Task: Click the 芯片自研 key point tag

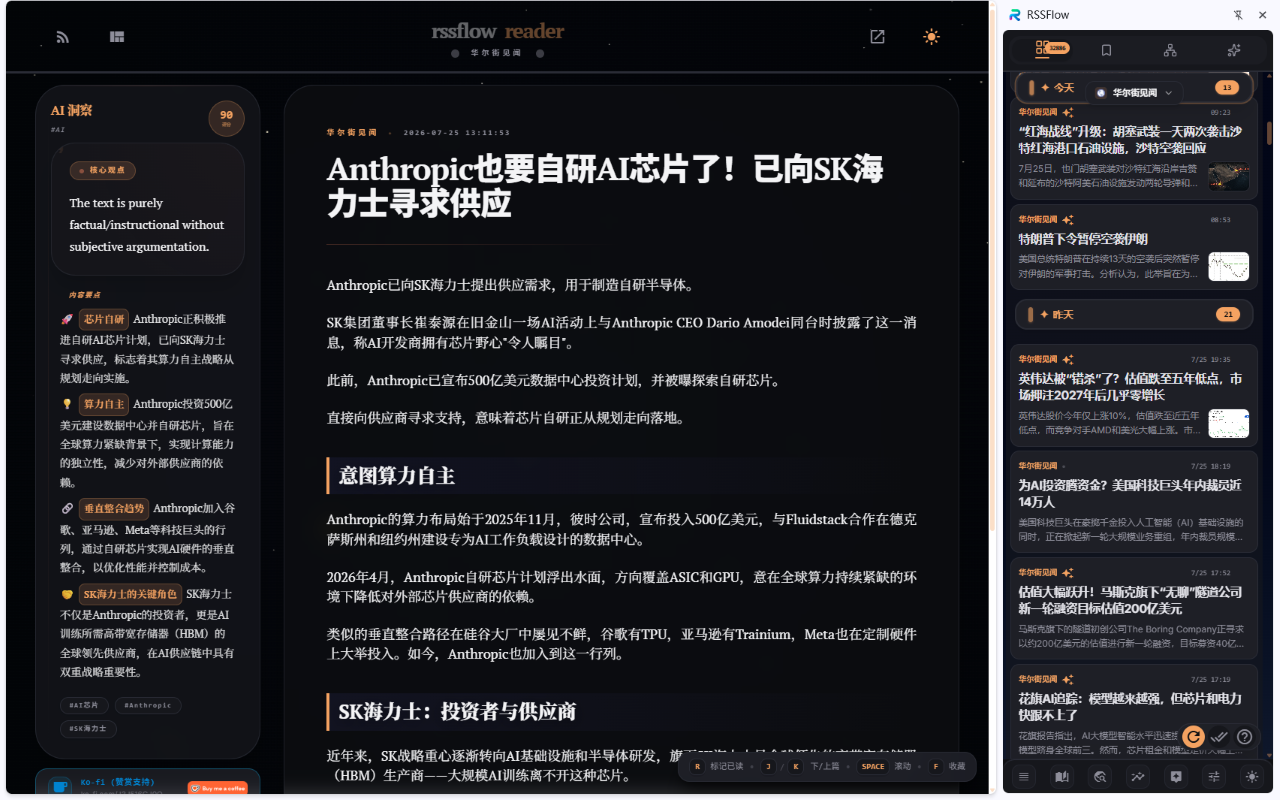Action: pyautogui.click(x=104, y=319)
